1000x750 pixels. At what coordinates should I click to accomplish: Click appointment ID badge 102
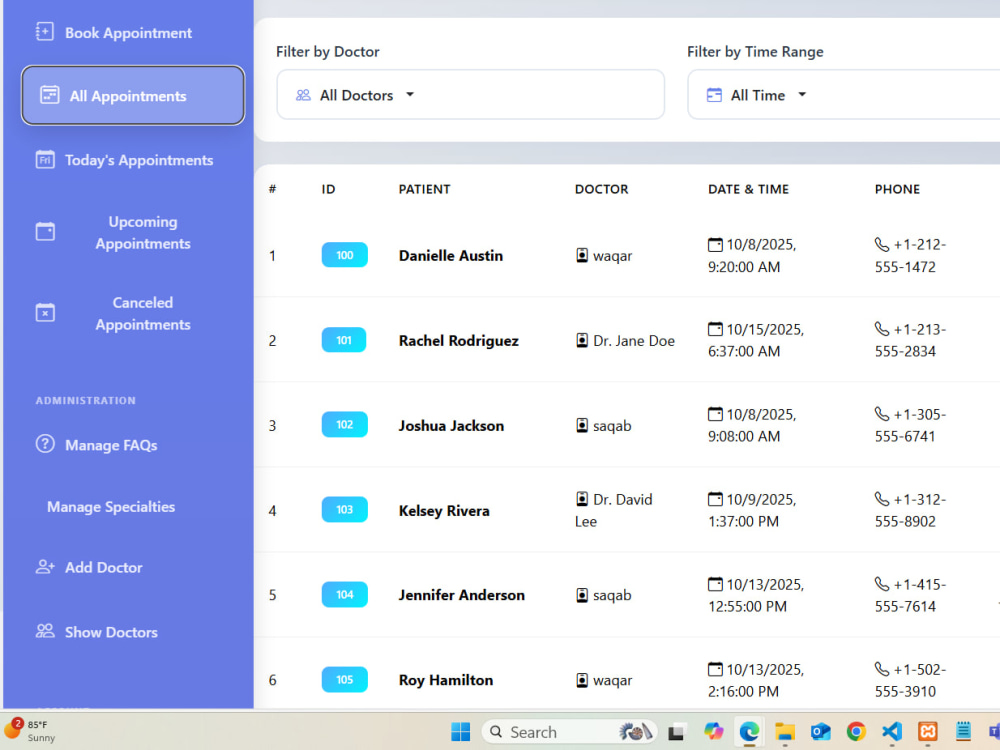point(344,425)
